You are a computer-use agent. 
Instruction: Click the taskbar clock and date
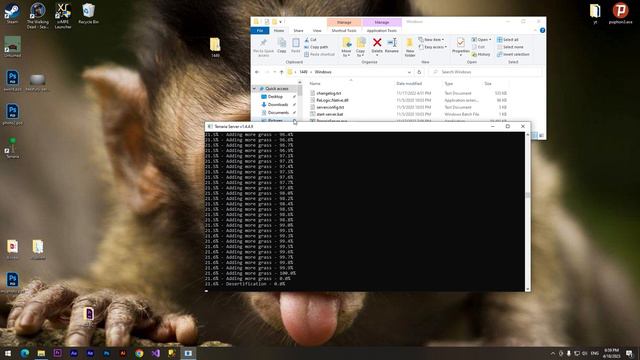[611, 353]
